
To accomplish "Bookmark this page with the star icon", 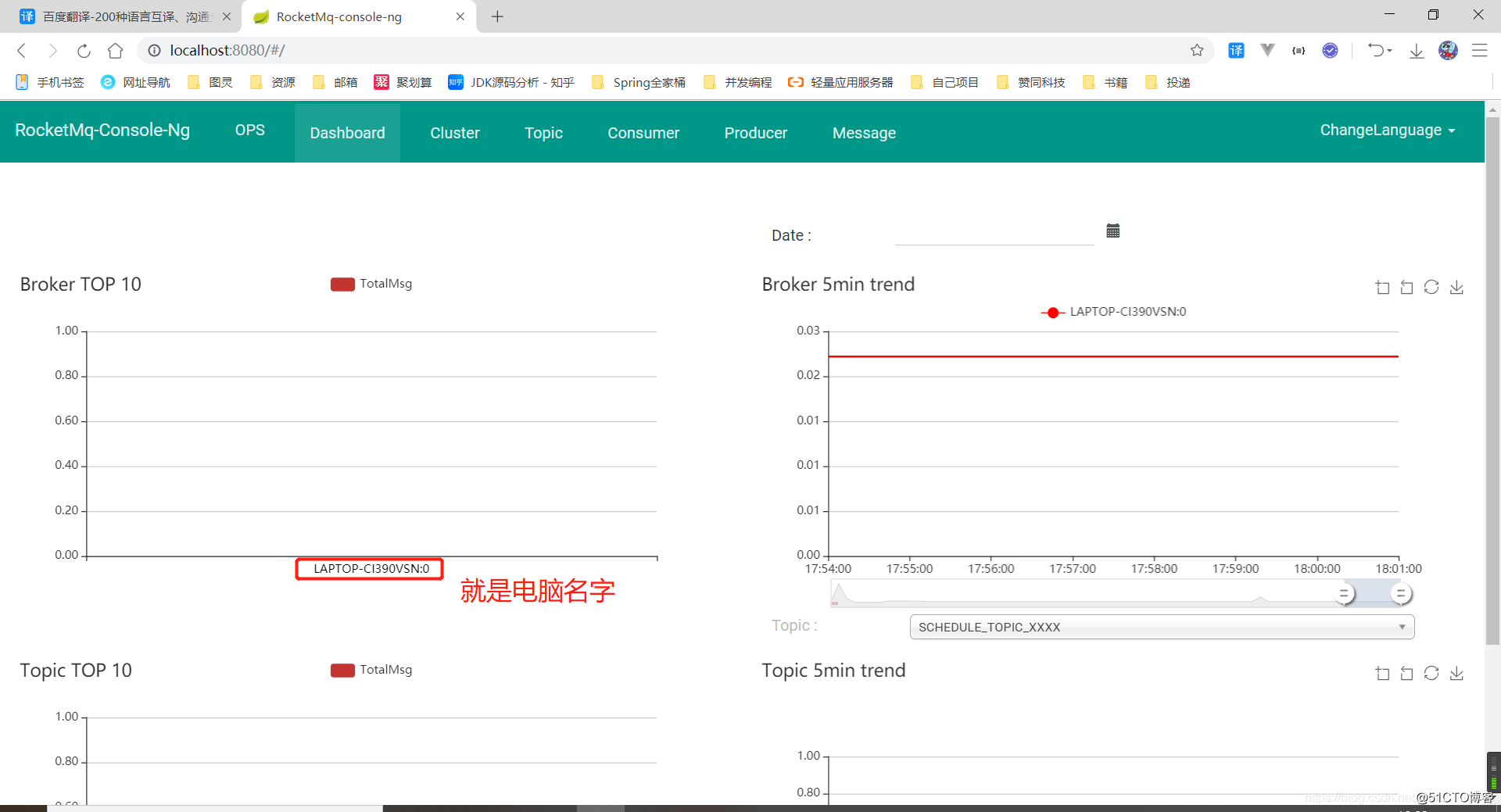I will (1197, 51).
